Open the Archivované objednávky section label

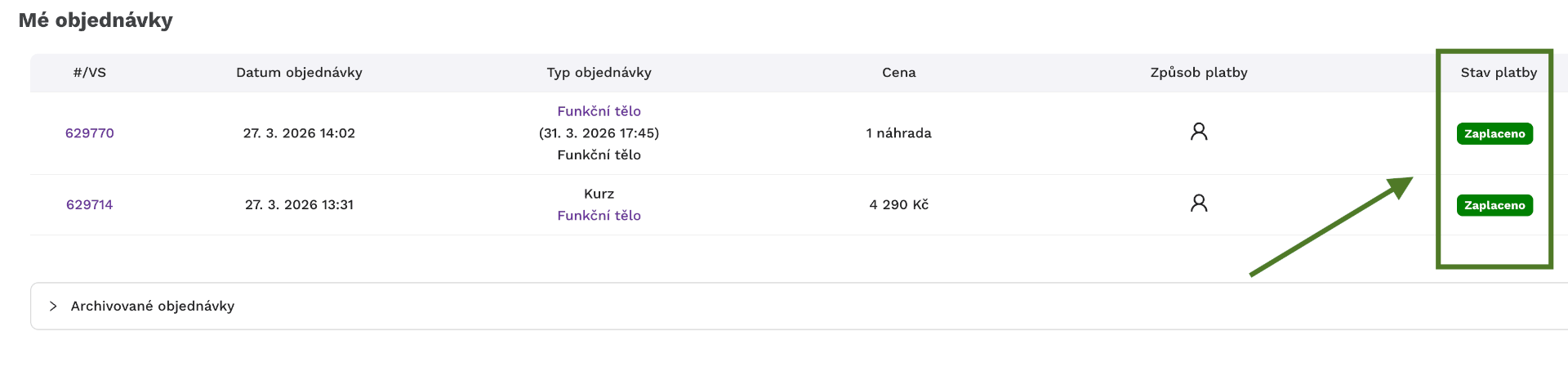153,306
